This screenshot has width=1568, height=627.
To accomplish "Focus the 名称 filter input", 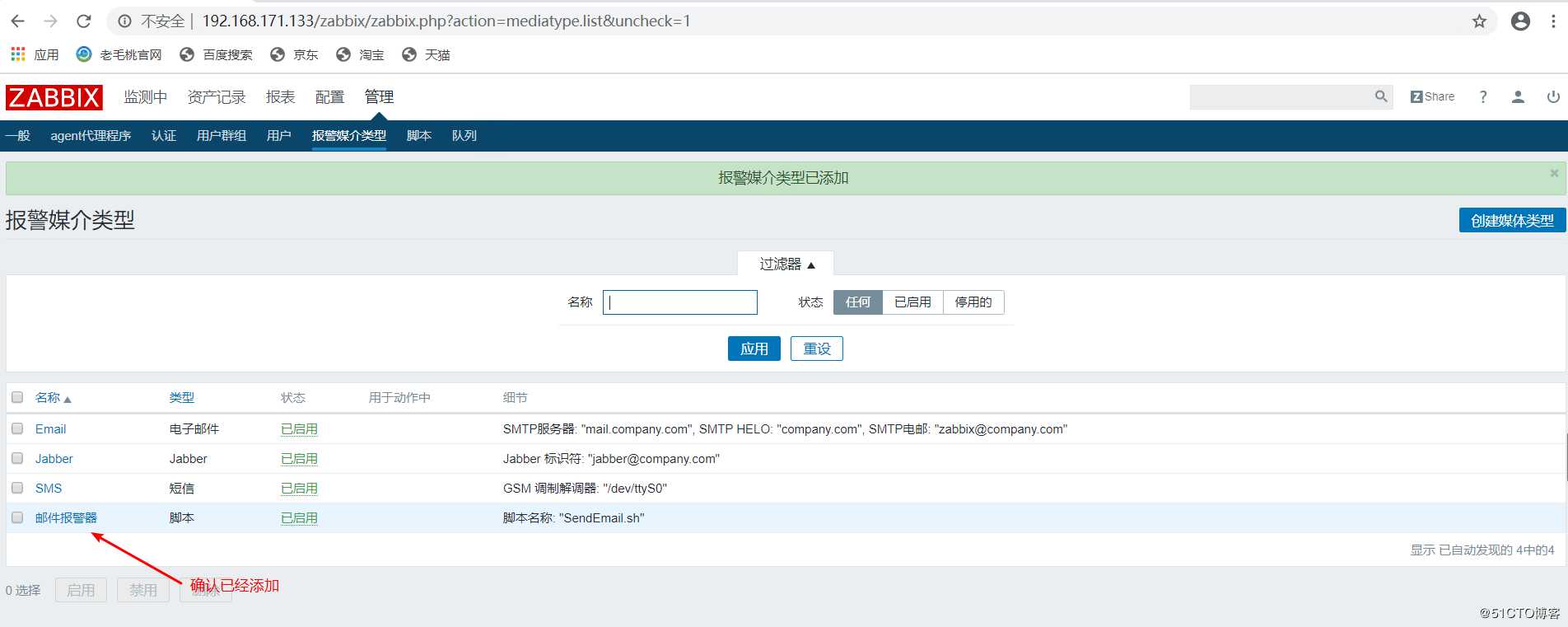I will click(680, 302).
